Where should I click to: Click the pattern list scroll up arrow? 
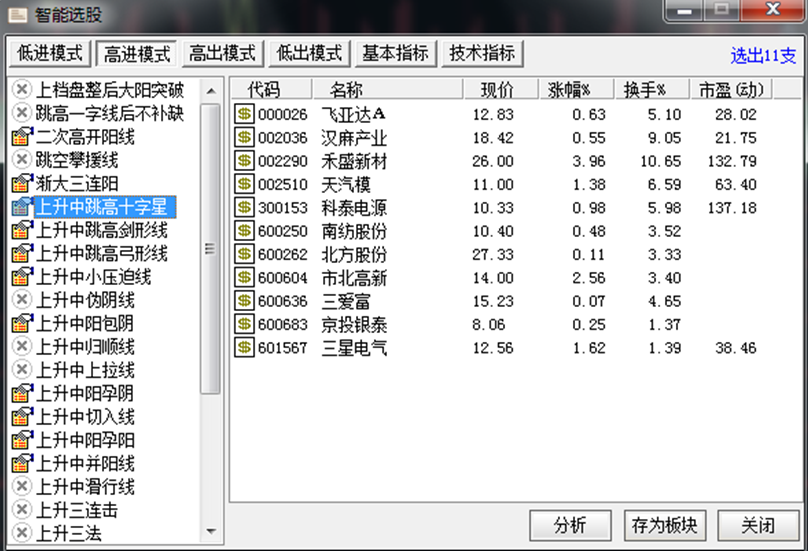click(211, 92)
